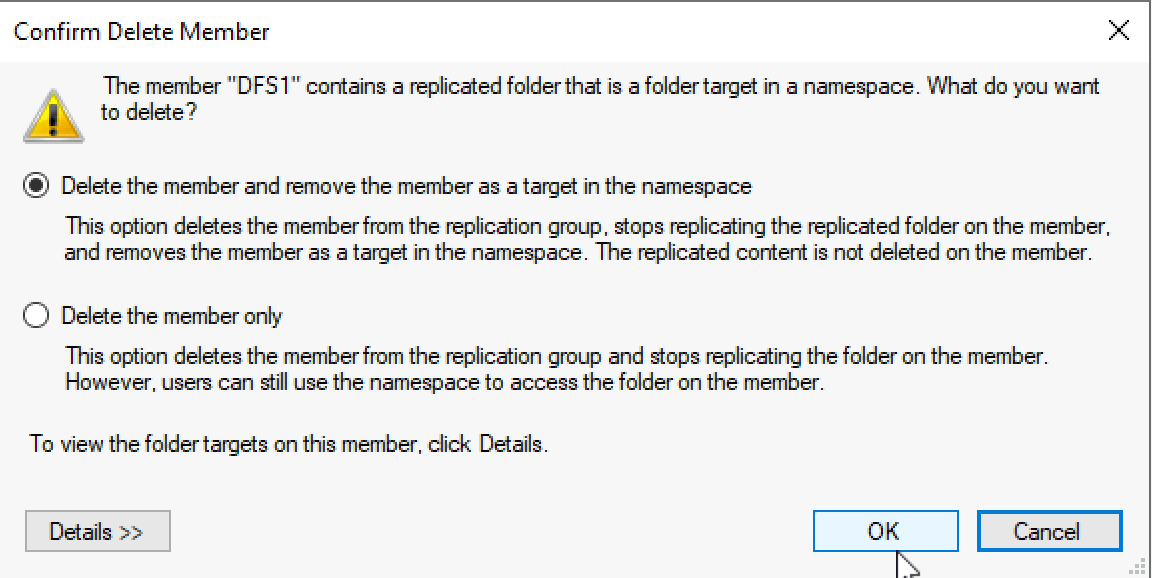
Task: Choose the 'Delete the member only' radio button
Action: pyautogui.click(x=35, y=316)
